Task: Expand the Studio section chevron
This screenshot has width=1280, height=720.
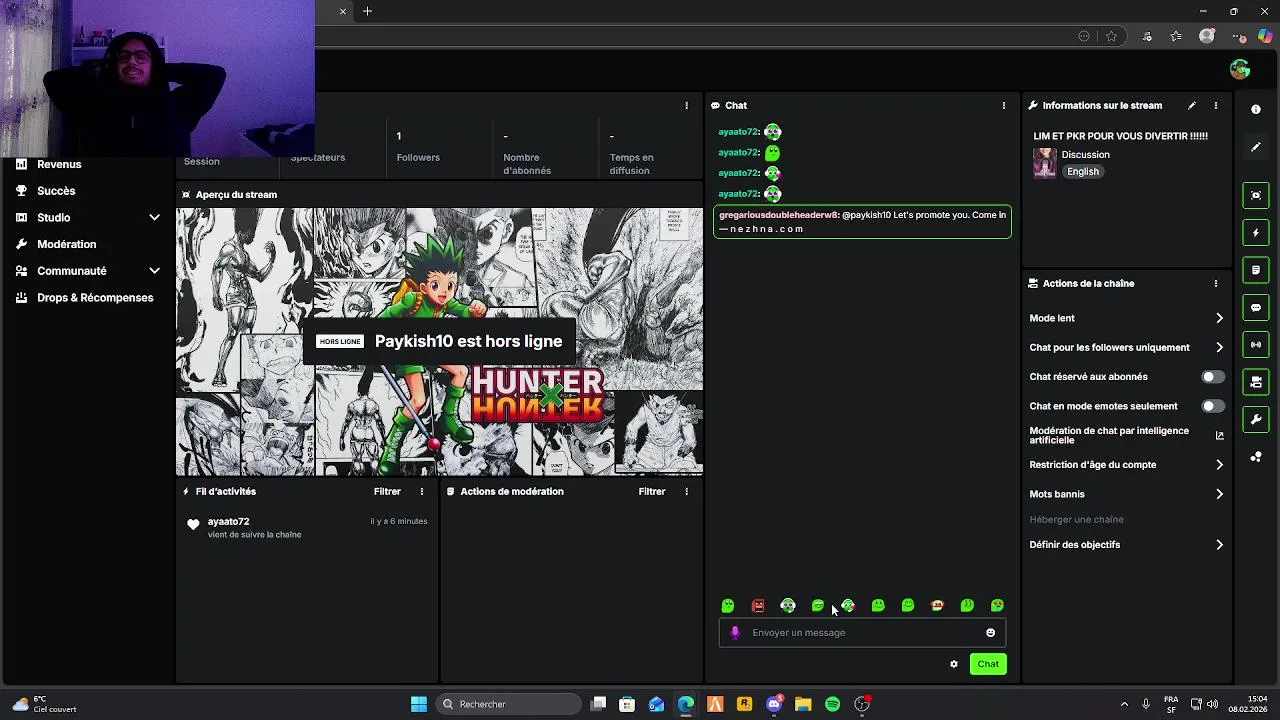Action: 154,217
